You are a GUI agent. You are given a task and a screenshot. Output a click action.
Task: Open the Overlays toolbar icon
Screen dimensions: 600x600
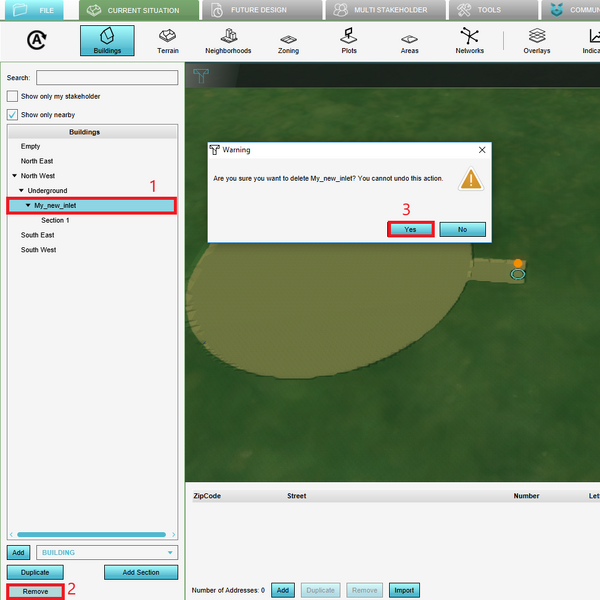(x=536, y=41)
